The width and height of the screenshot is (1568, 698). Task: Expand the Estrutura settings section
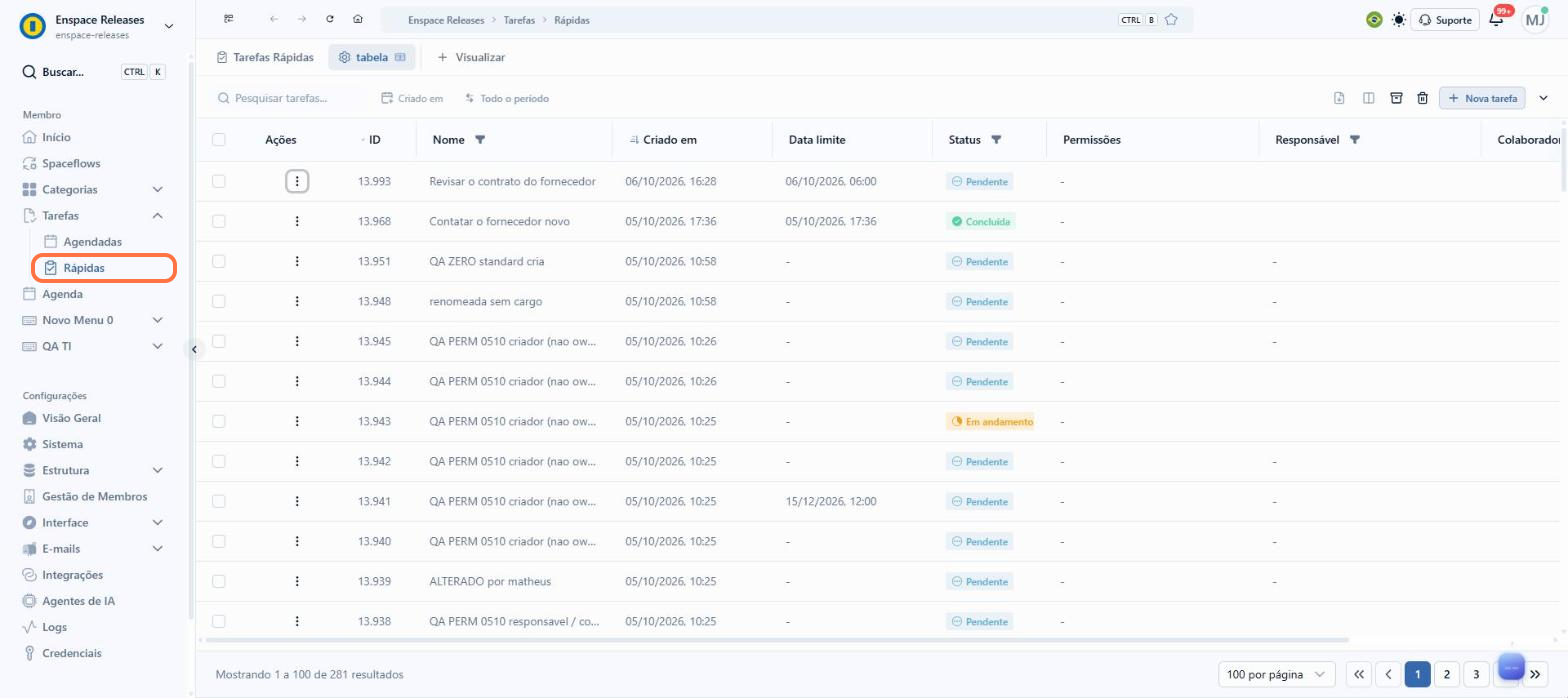coord(157,470)
